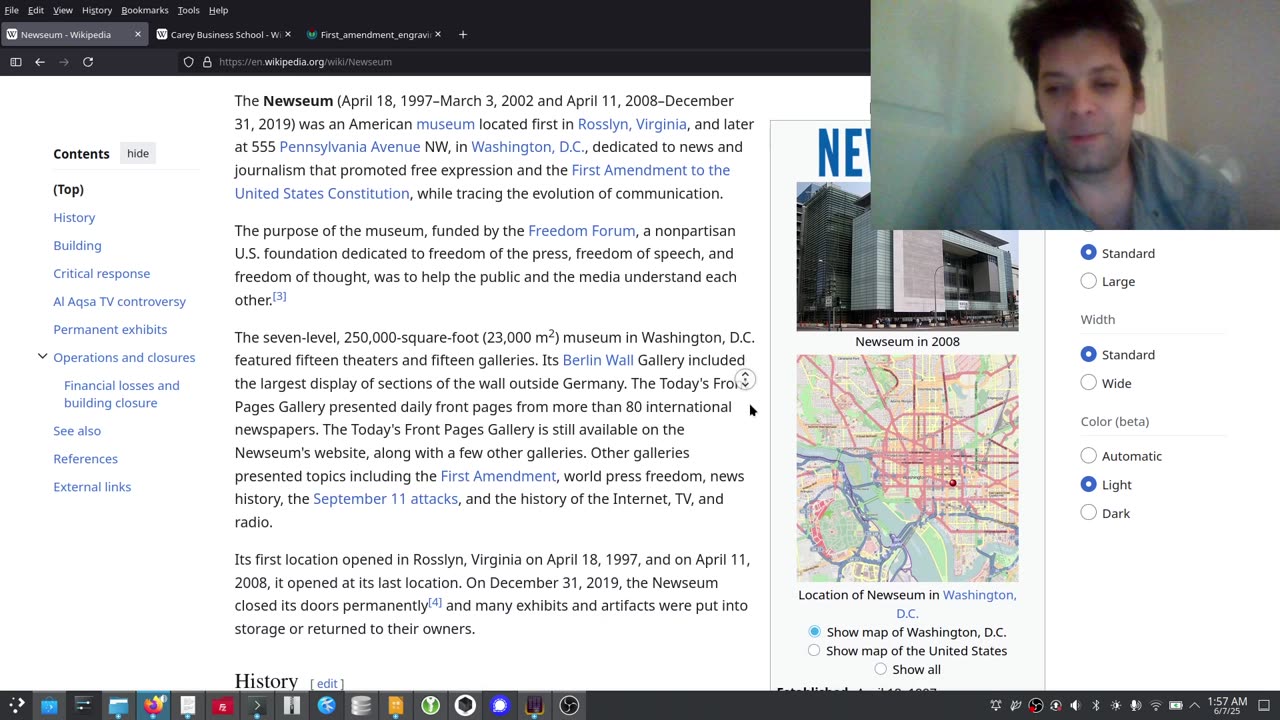The width and height of the screenshot is (1280, 720).
Task: Check battery status tray icon
Action: (1176, 705)
